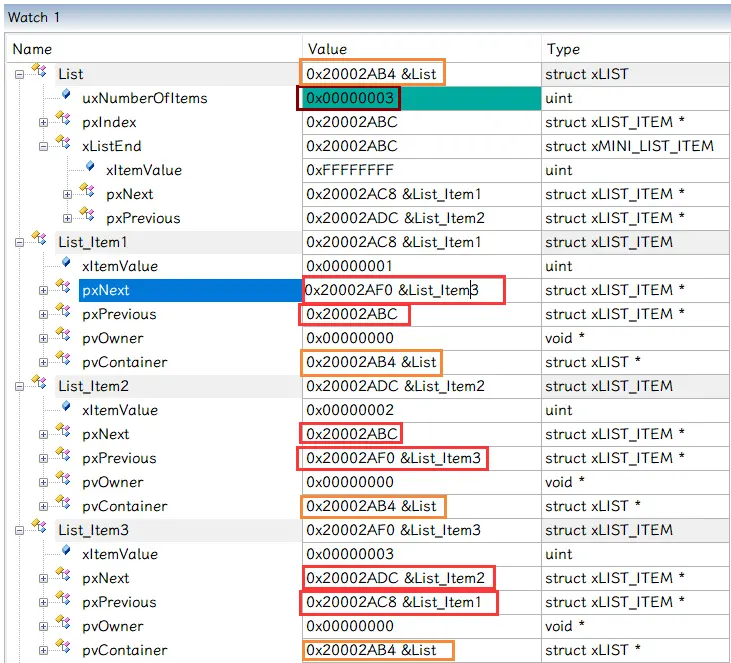Screen dimensions: 731x663
Task: Click the struct icon beside List_Item3
Action: 39,529
